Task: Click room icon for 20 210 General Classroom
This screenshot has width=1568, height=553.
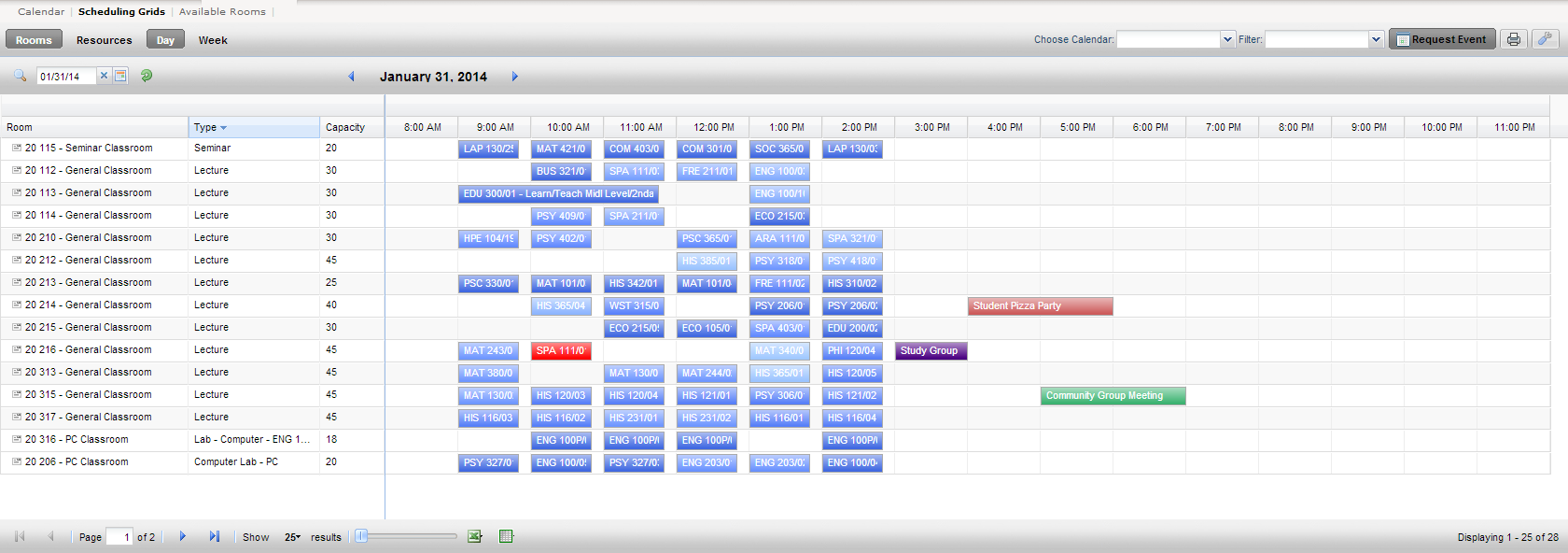Action: (17, 237)
